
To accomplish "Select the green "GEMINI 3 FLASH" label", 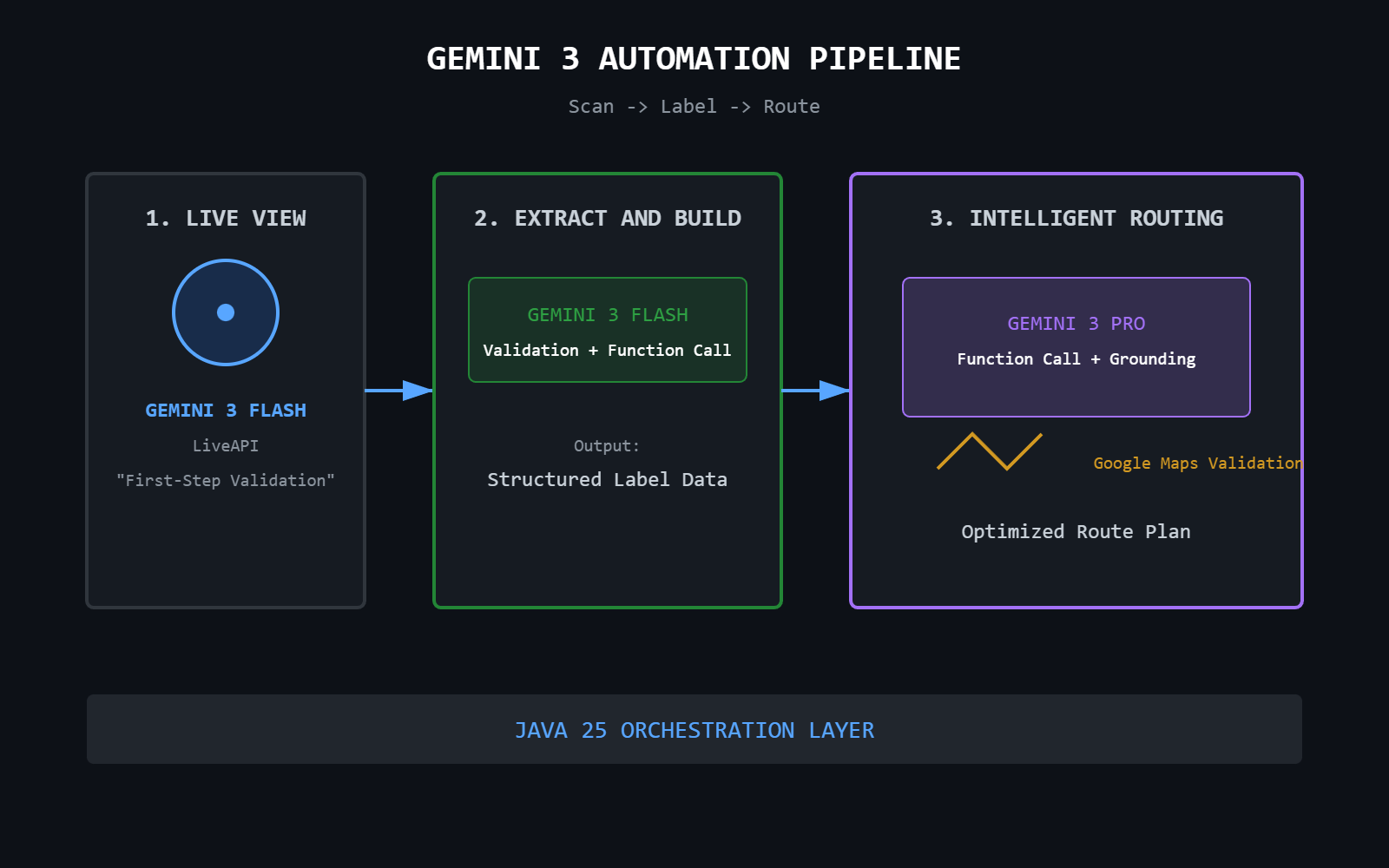I will point(608,315).
